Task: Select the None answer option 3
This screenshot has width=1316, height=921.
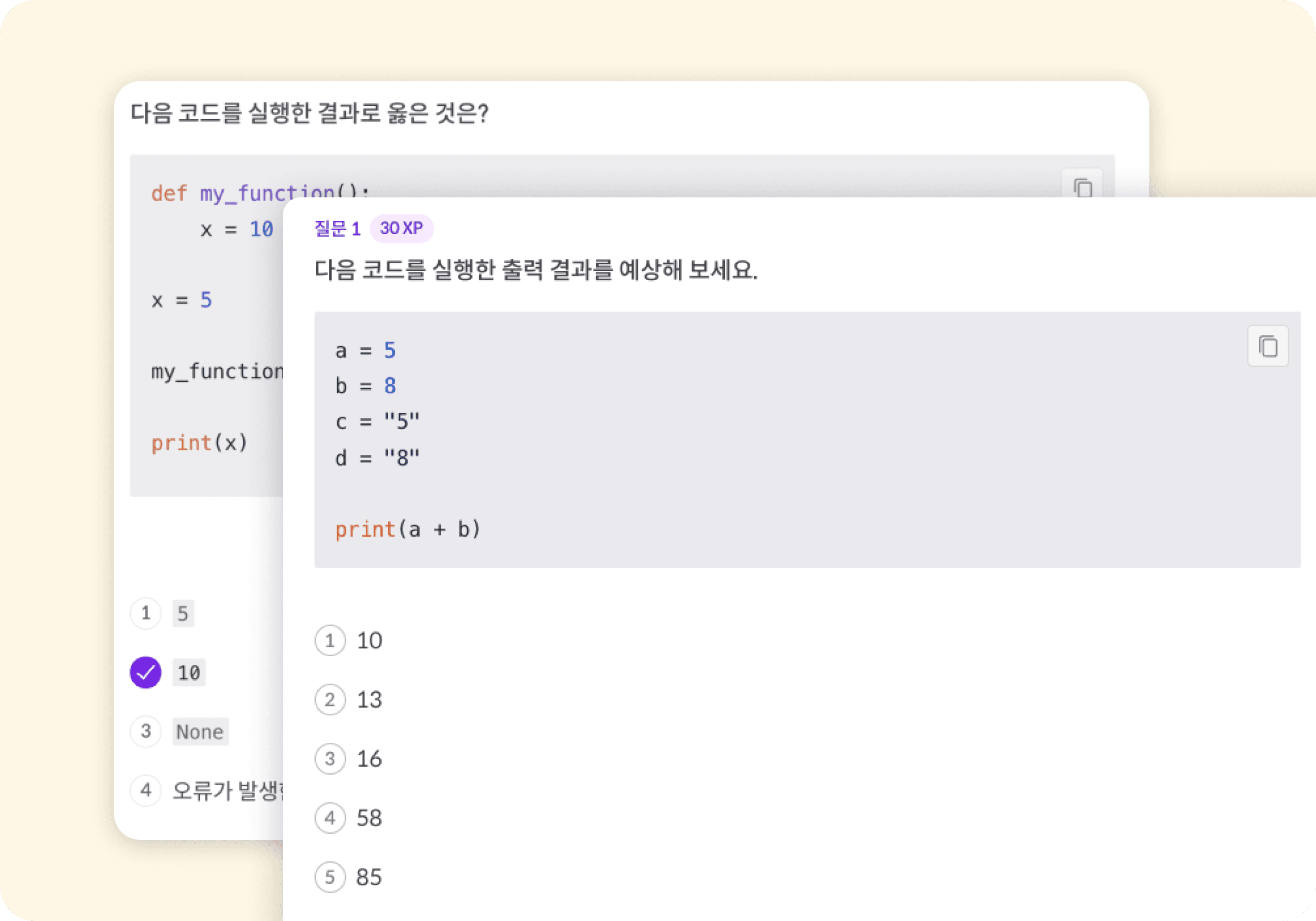Action: click(146, 731)
